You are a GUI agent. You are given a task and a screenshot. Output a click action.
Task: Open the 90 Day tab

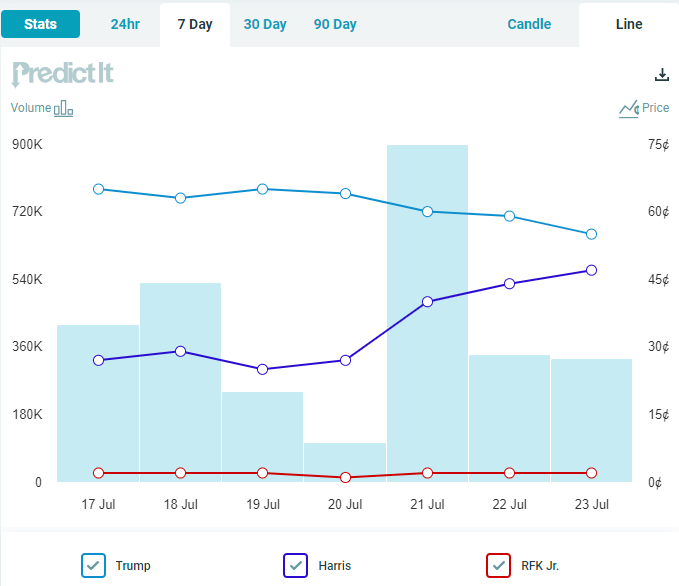tap(335, 24)
